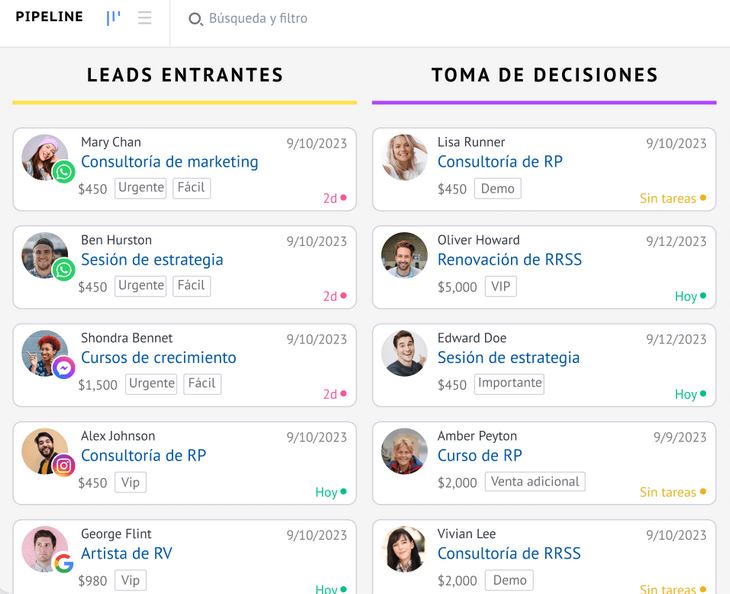Click Edward Doe's profile picture

point(404,353)
